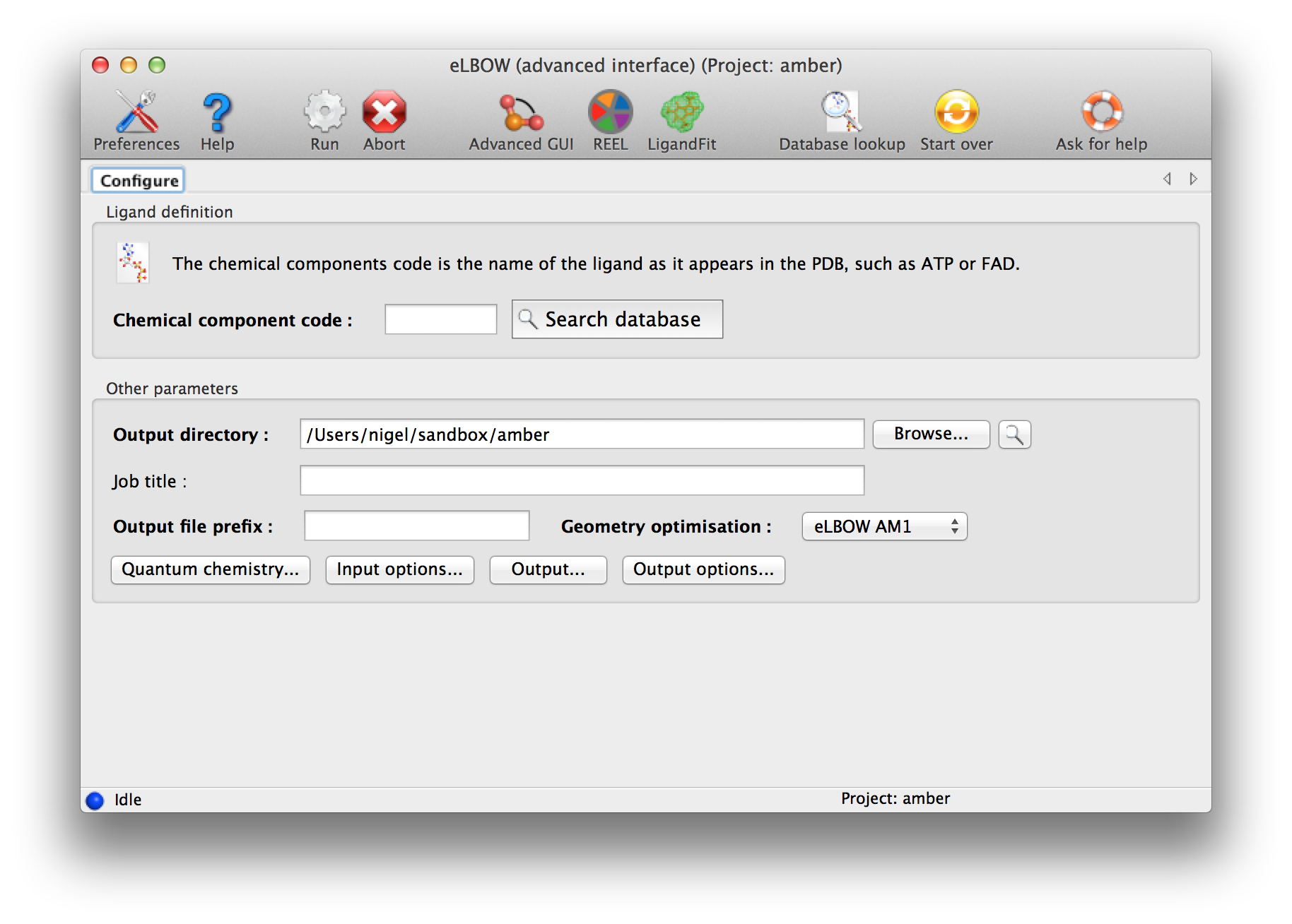Screen dimensions: 1292x924
Task: Expand the Geometry optimisation dropdown
Action: point(884,526)
